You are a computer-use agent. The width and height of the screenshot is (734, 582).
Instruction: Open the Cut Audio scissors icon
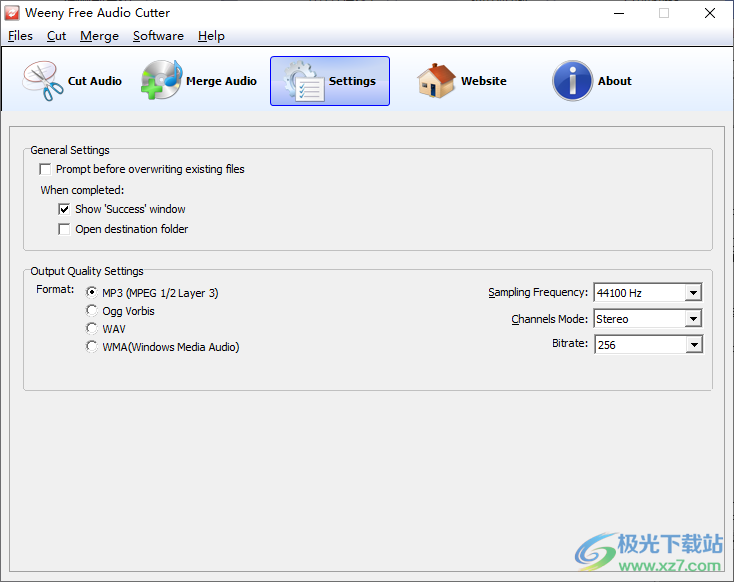pos(43,81)
